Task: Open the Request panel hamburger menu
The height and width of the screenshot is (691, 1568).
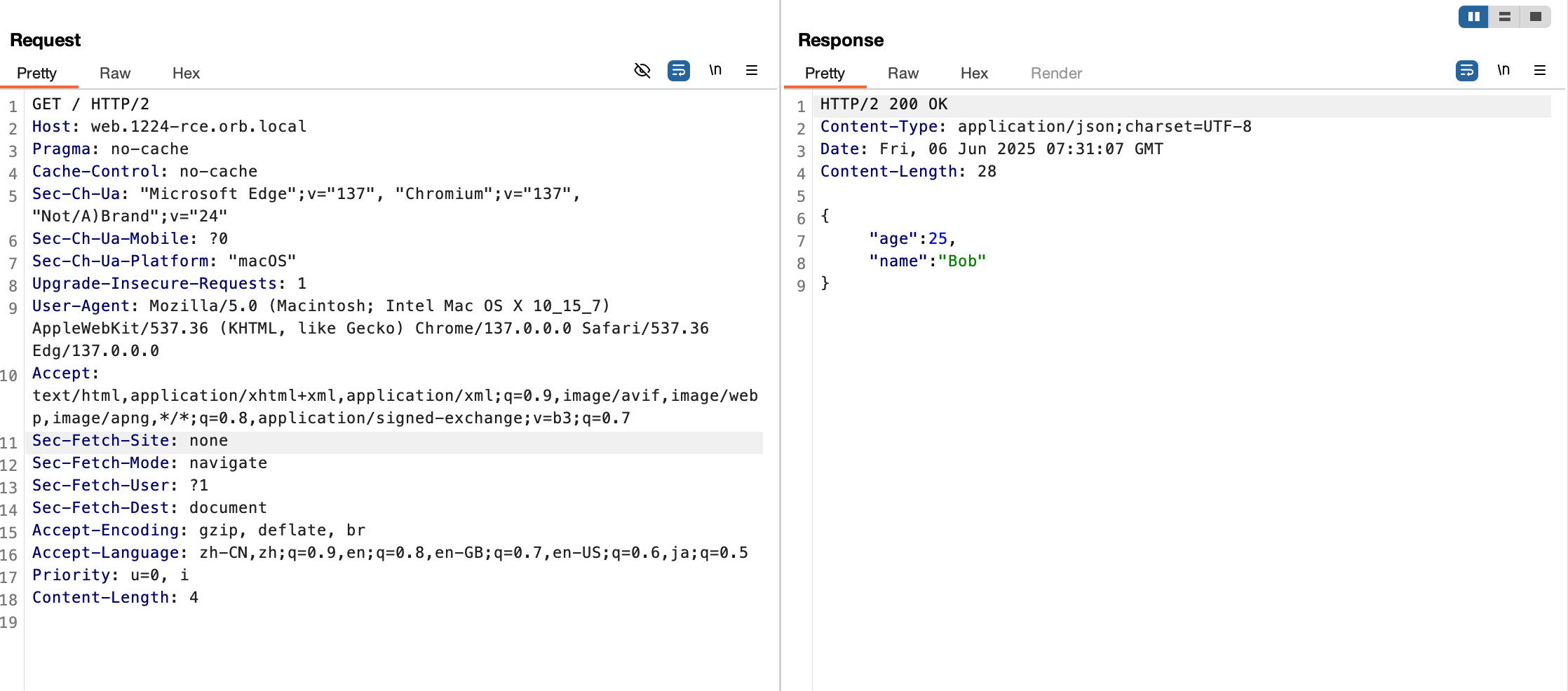Action: point(752,70)
